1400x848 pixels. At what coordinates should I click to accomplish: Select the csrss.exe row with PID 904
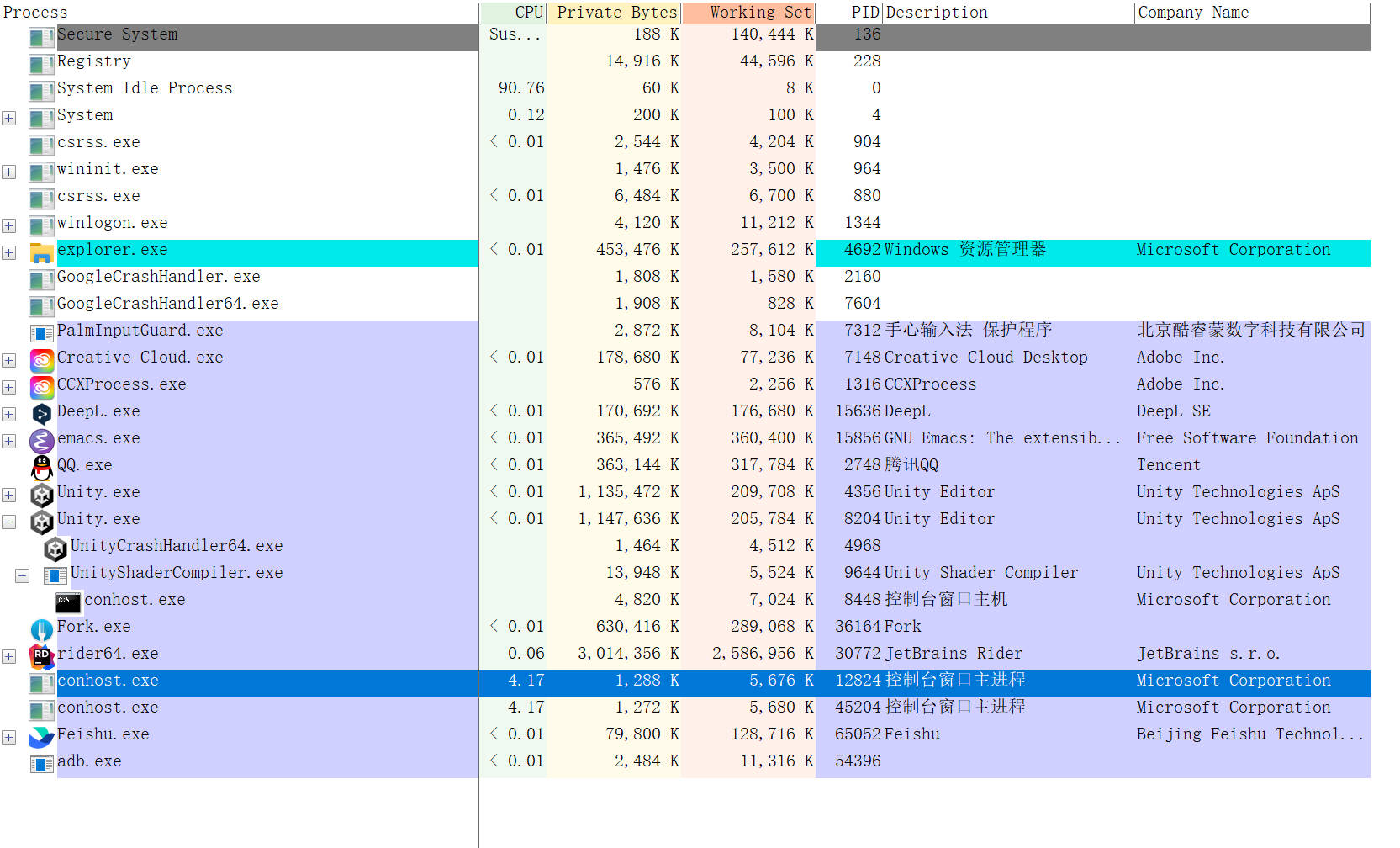[x=685, y=142]
